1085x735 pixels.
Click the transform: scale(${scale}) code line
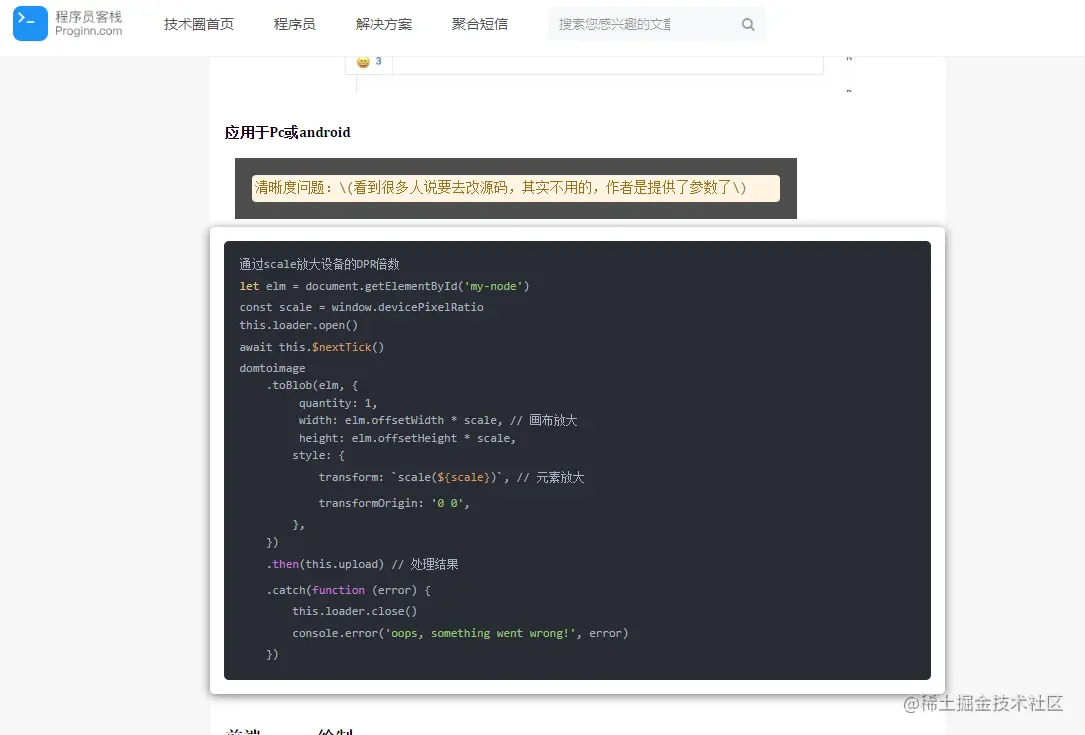451,478
